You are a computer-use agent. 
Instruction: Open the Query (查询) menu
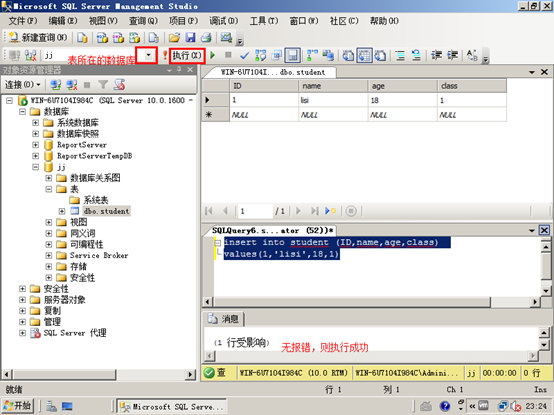(143, 21)
